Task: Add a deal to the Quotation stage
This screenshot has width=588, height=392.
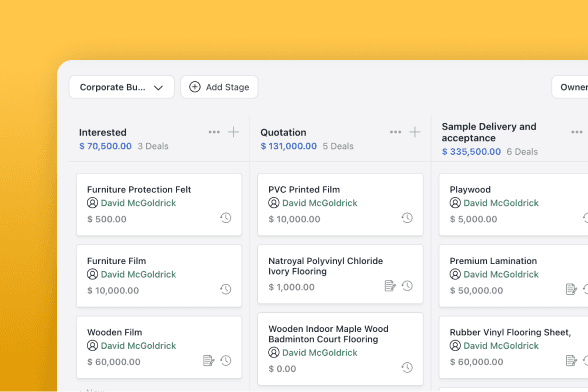Action: pos(415,132)
